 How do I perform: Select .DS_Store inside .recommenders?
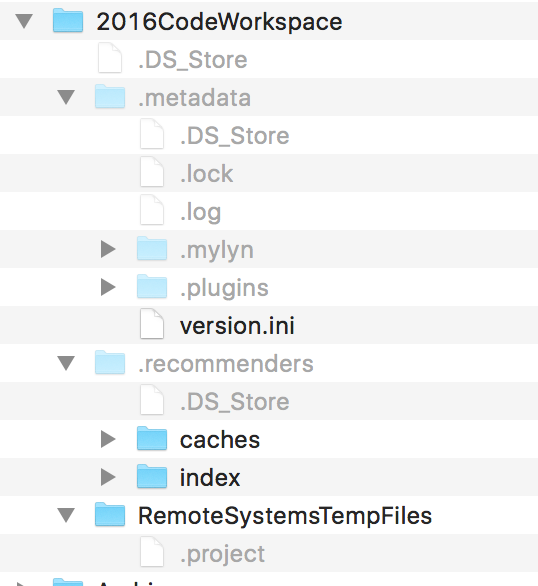click(x=235, y=402)
